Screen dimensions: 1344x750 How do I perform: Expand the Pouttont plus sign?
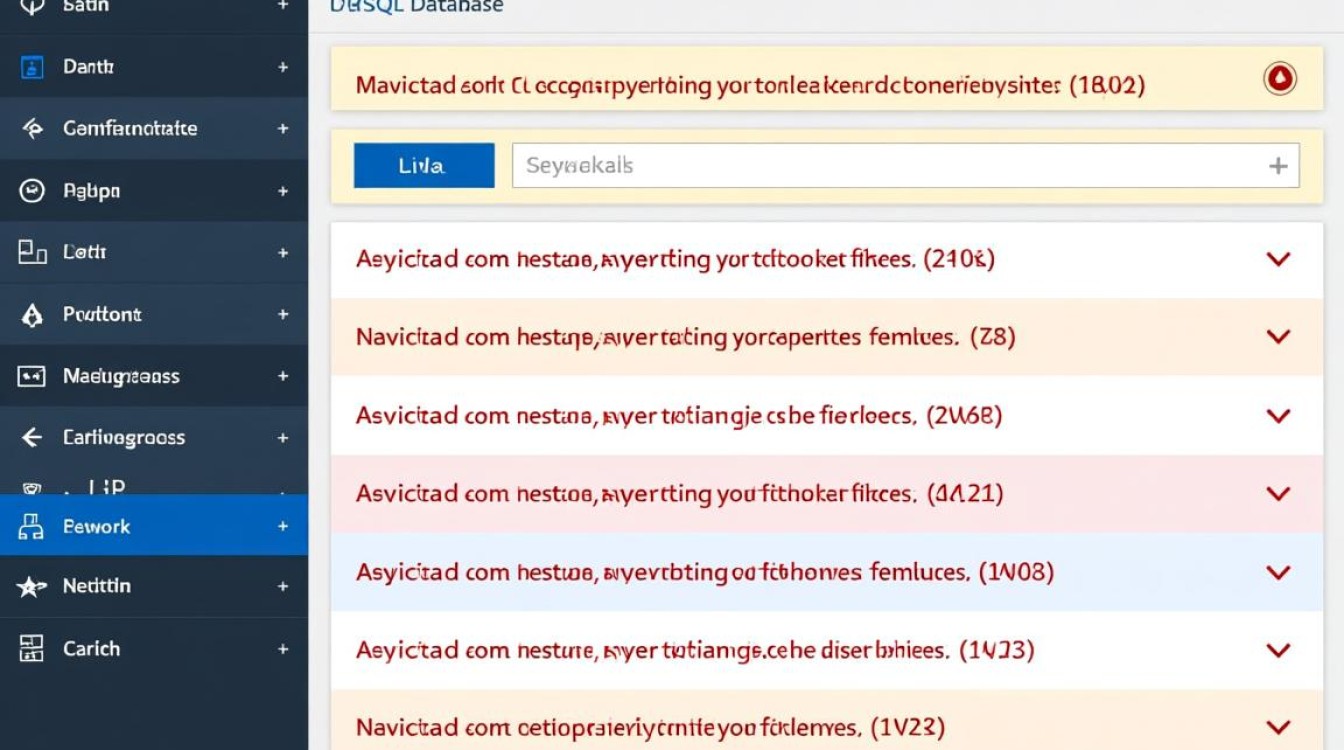tap(283, 315)
